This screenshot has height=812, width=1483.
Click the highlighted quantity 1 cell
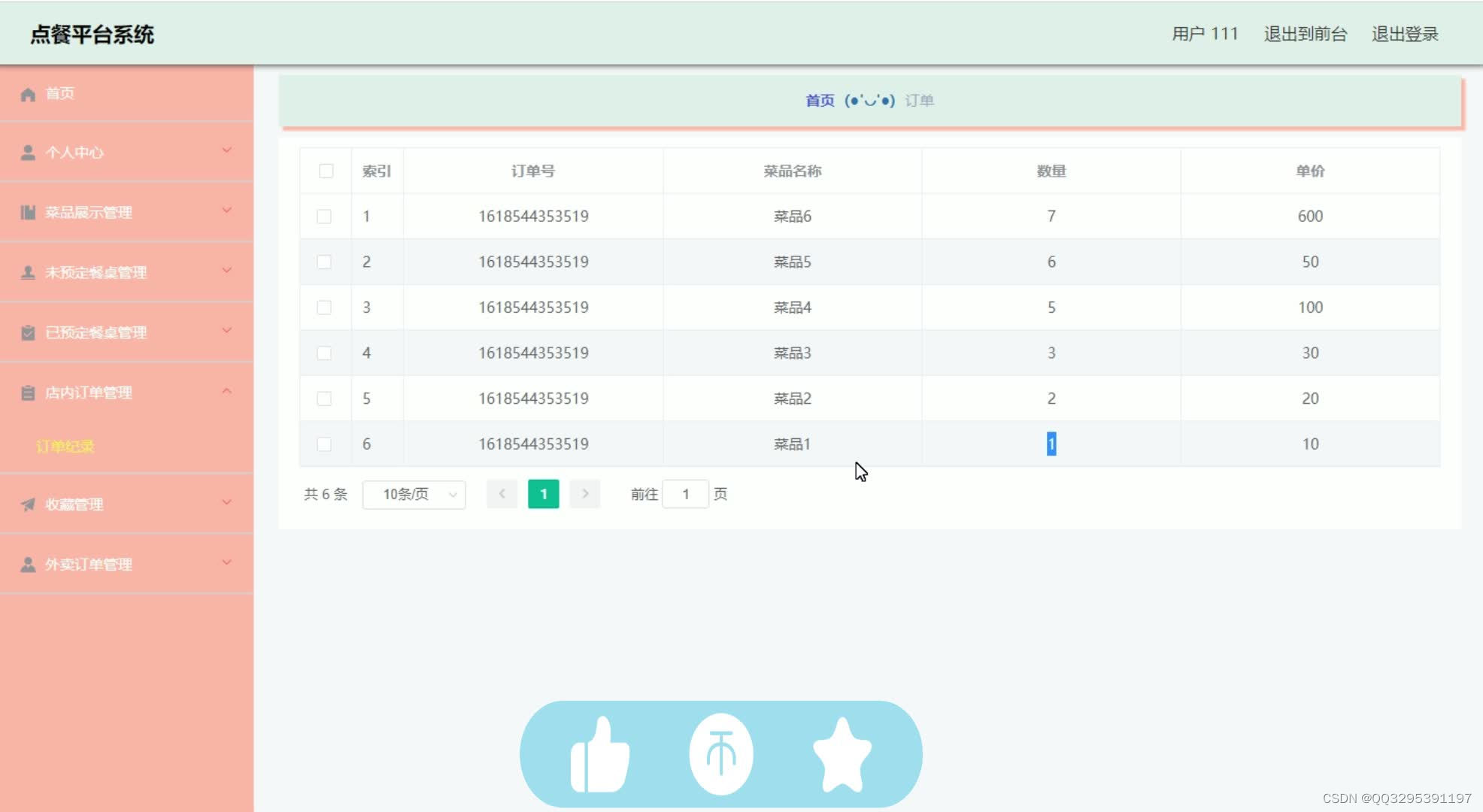pos(1051,444)
